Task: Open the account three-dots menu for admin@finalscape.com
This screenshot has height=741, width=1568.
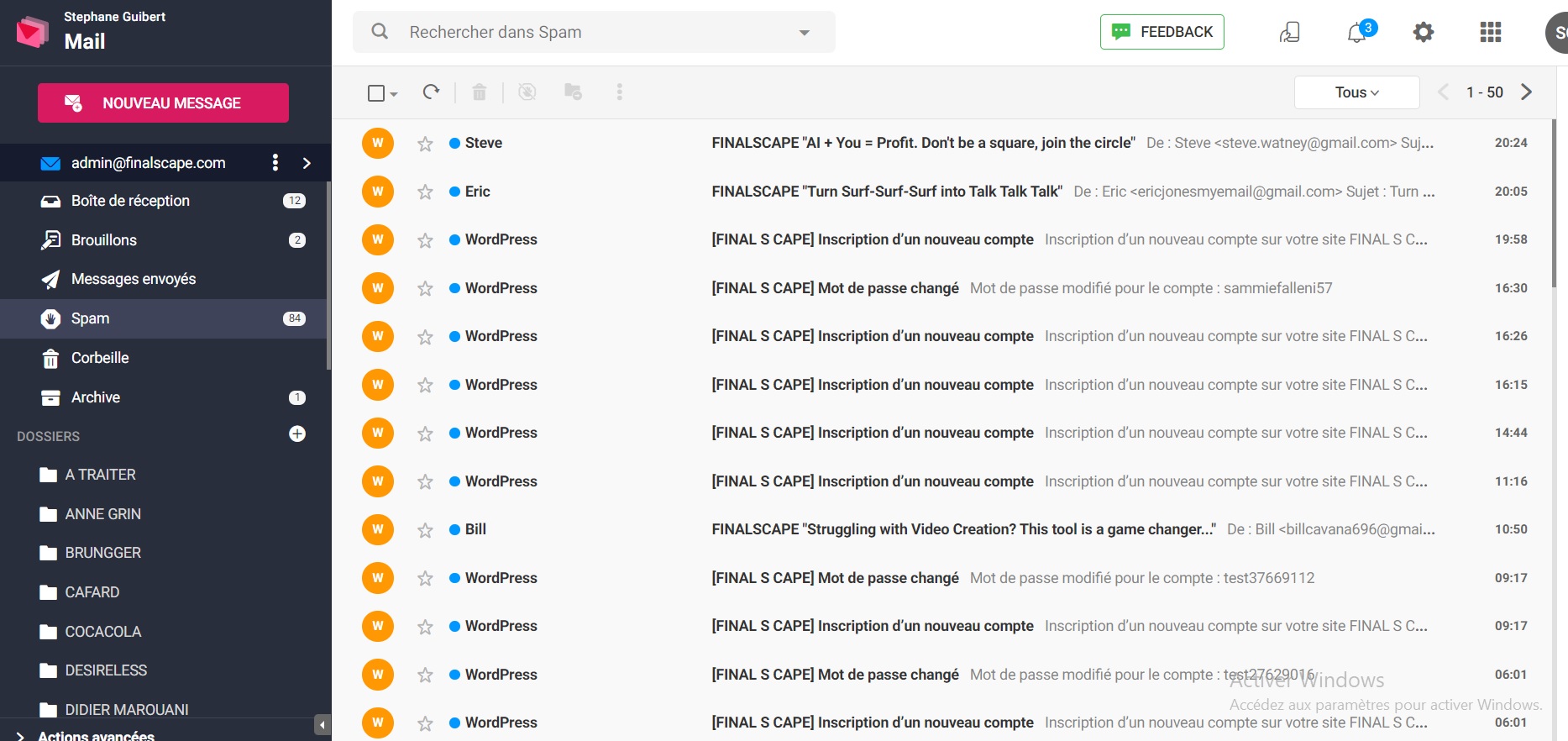Action: [x=275, y=162]
